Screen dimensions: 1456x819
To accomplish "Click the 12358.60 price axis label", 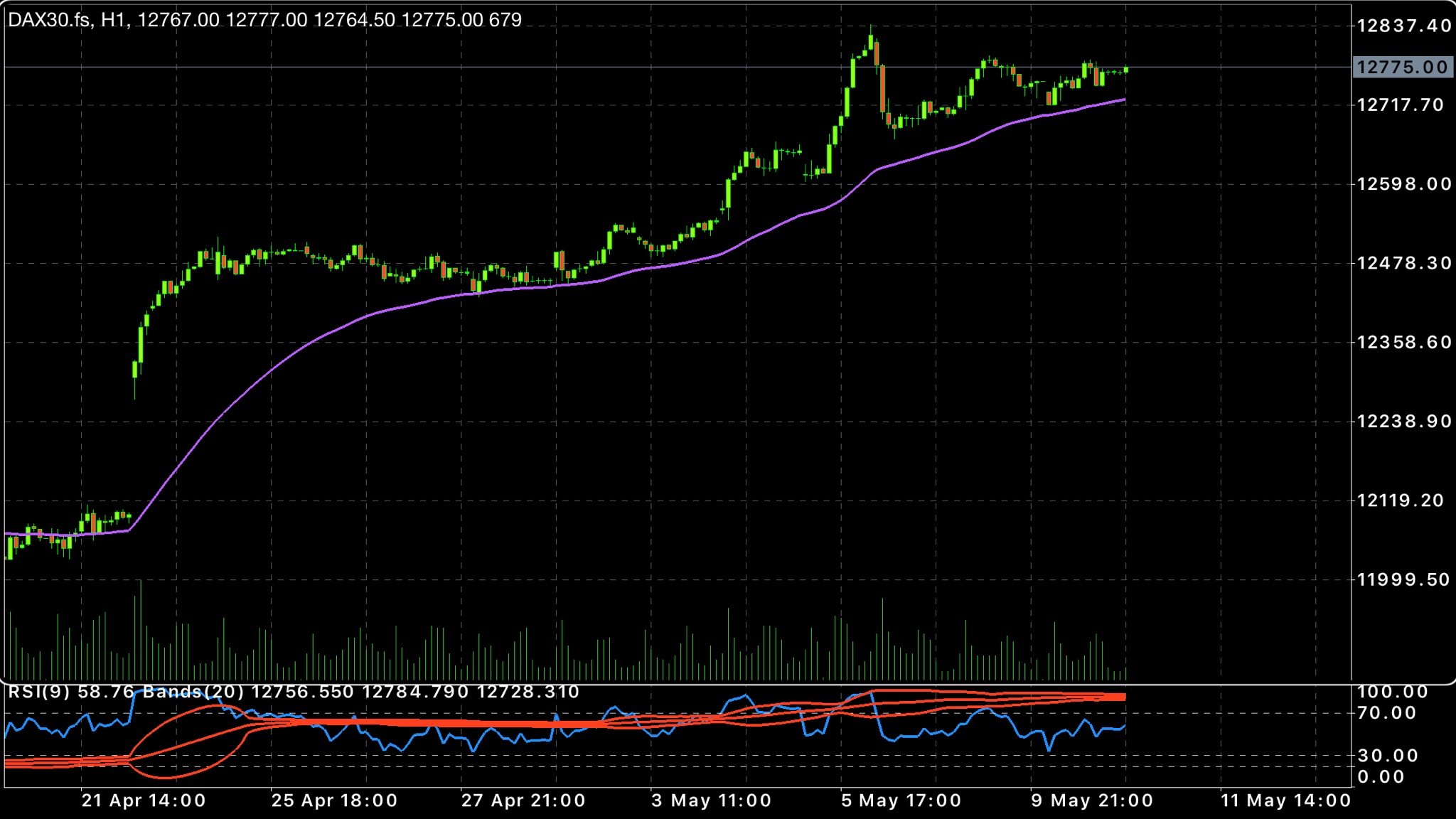I will click(x=1403, y=343).
